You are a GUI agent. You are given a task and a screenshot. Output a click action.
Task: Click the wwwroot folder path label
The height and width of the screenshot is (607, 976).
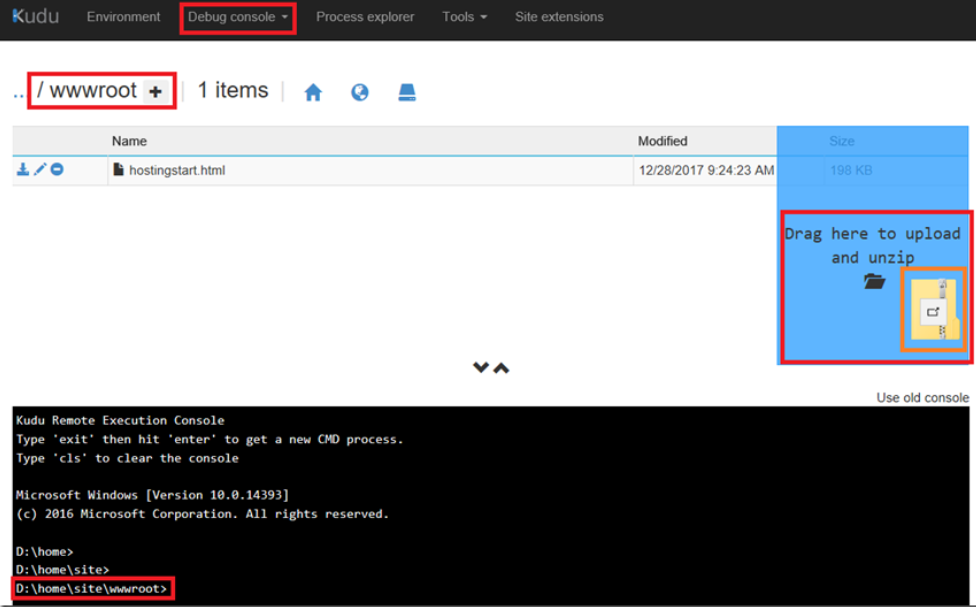pyautogui.click(x=93, y=91)
